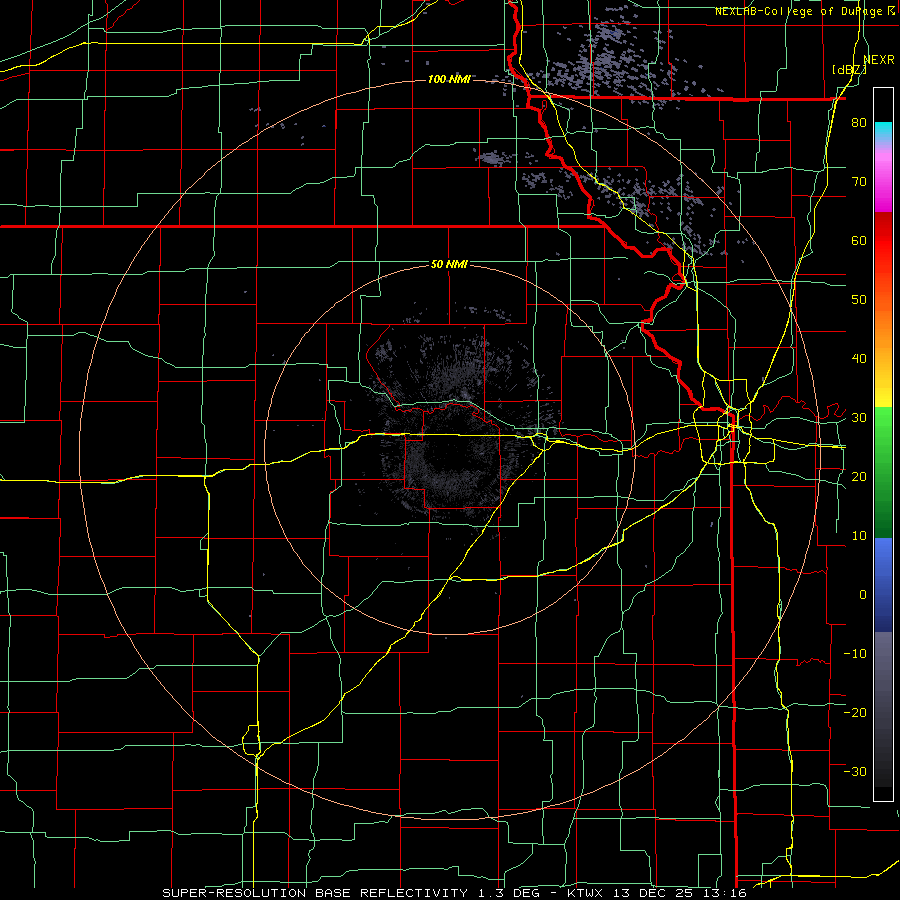Screen dimensions: 900x900
Task: Click the 60 value on the dBZ scale
Action: pyautogui.click(x=859, y=240)
